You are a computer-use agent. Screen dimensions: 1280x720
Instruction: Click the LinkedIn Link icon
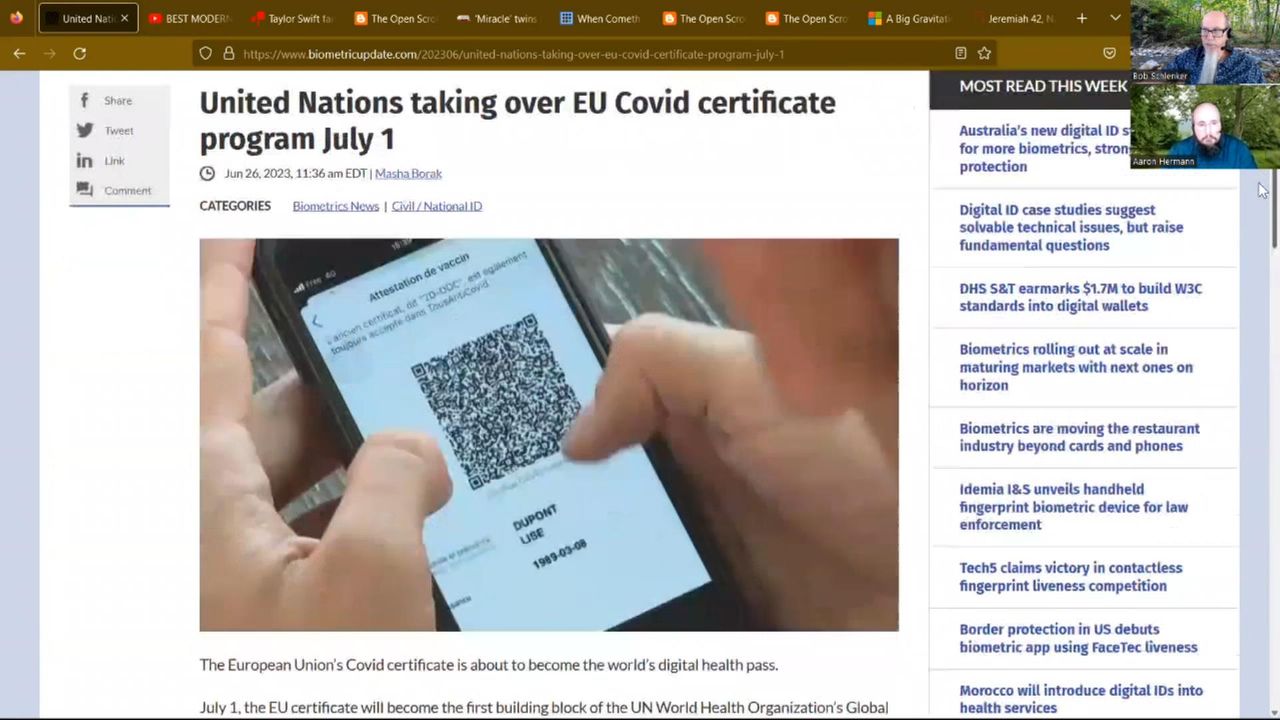(85, 160)
